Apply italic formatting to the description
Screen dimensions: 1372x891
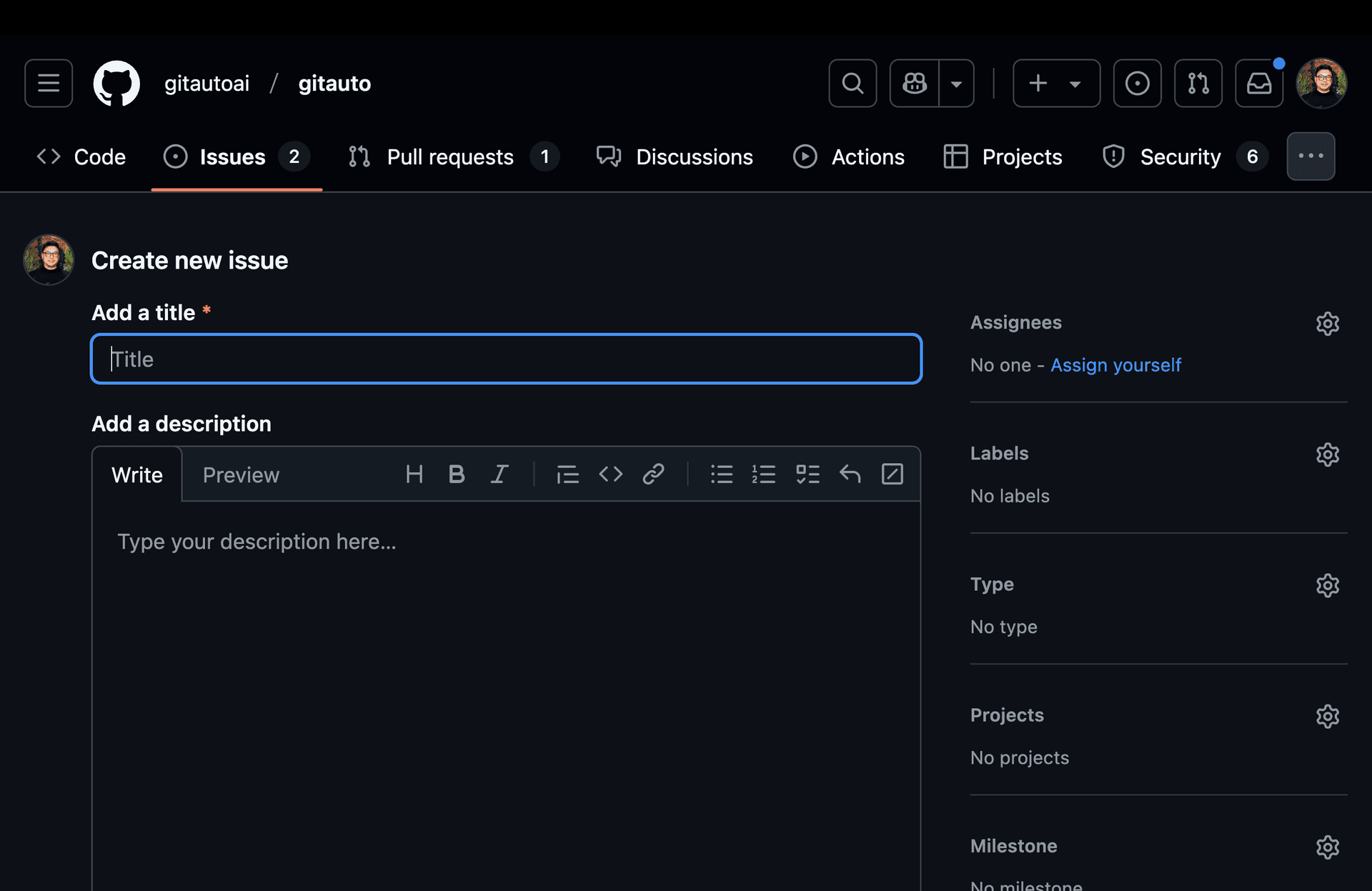coord(499,474)
